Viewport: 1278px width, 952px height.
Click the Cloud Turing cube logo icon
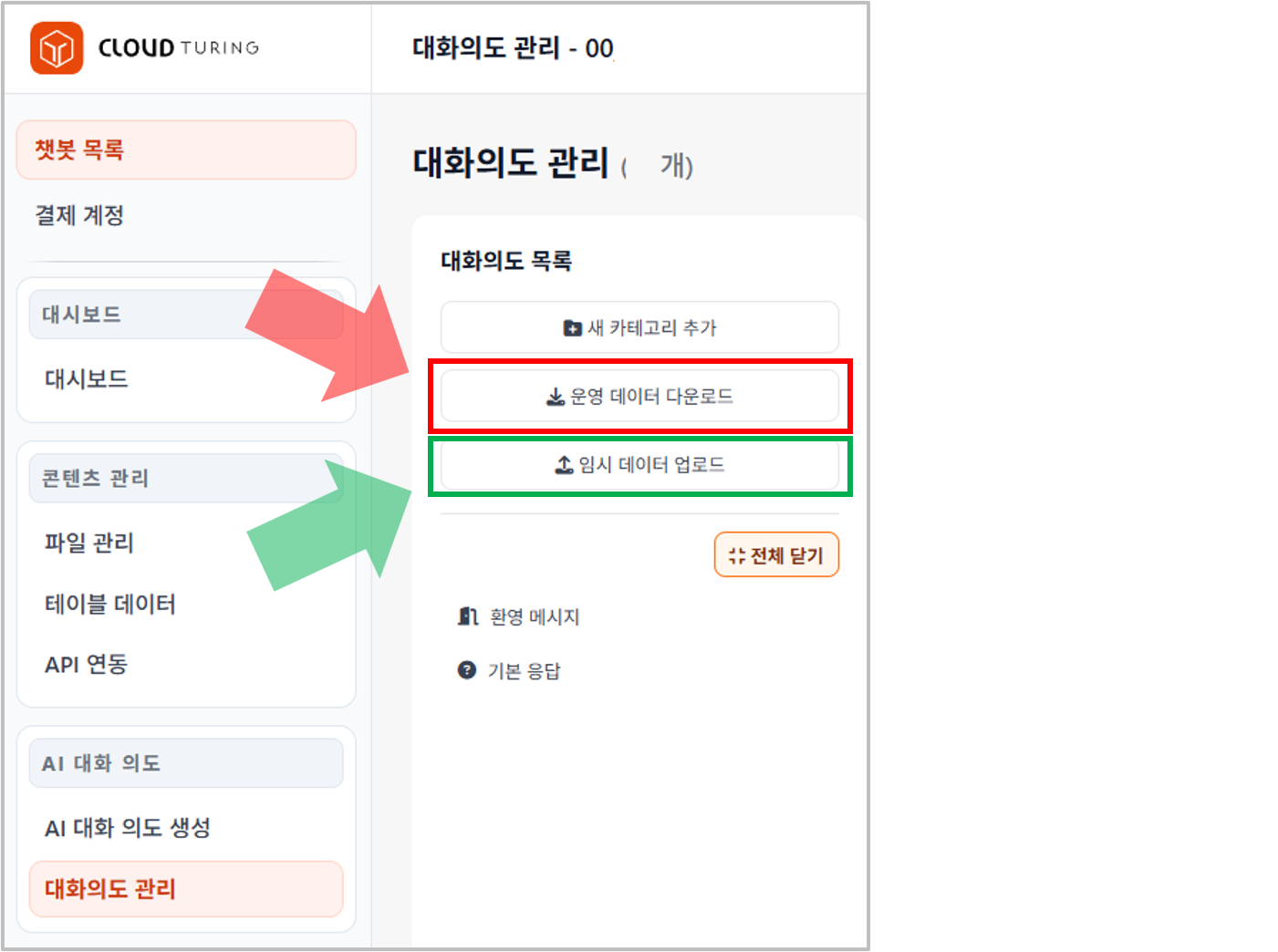point(57,47)
